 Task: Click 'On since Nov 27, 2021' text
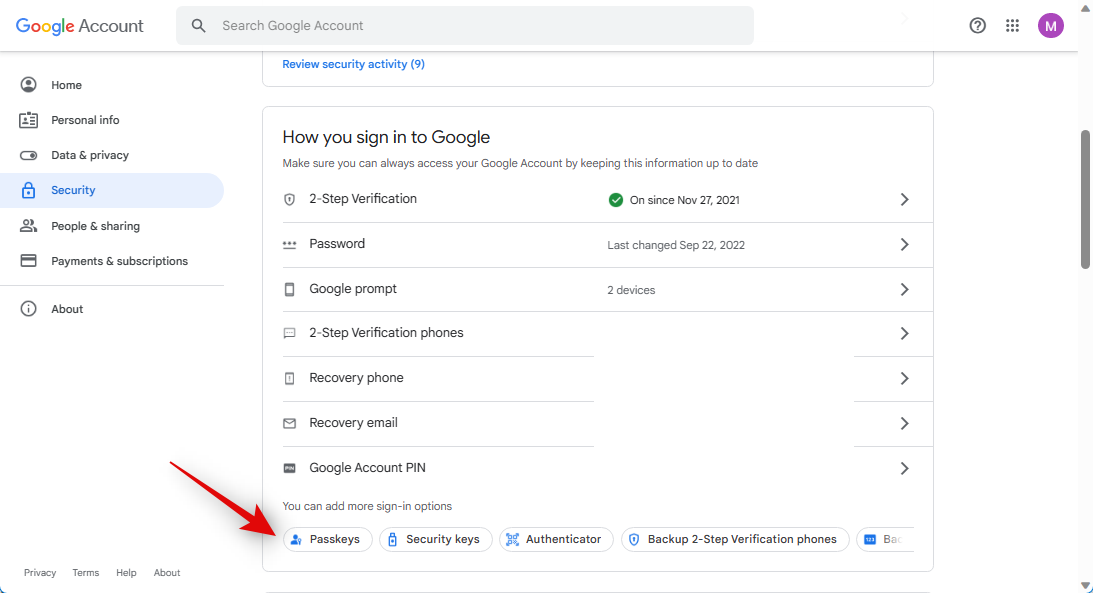pos(685,200)
